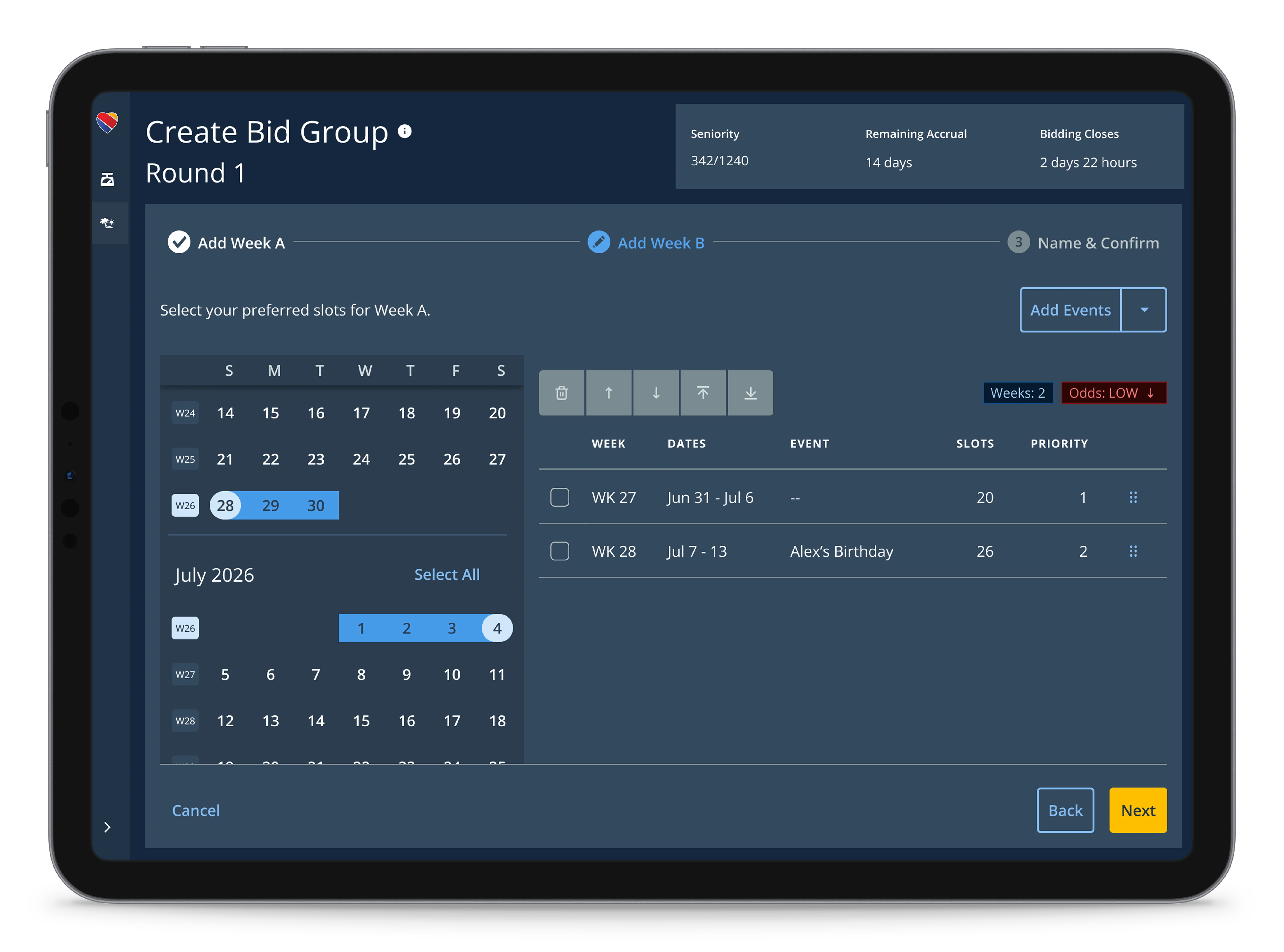Image resolution: width=1284 pixels, height=952 pixels.
Task: Select June 17 on the calendar
Action: click(362, 413)
